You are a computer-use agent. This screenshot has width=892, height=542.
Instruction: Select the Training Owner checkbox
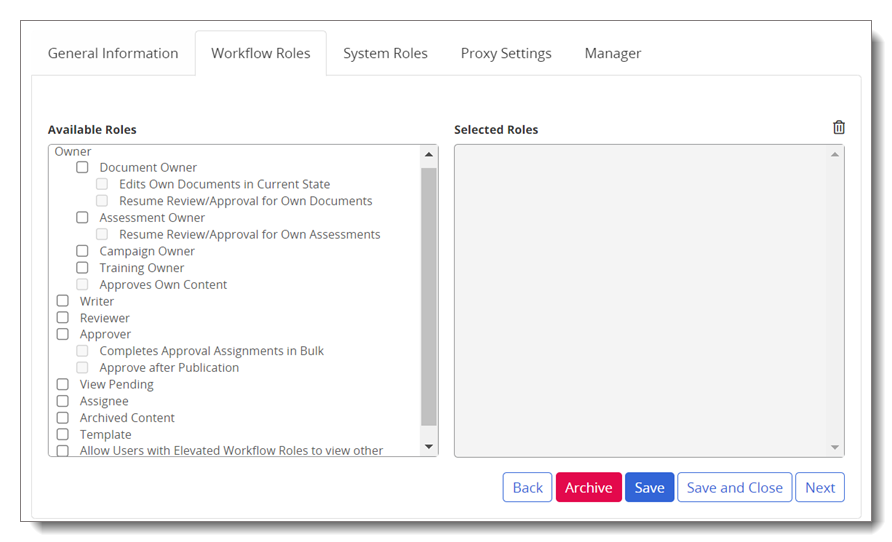click(x=82, y=267)
